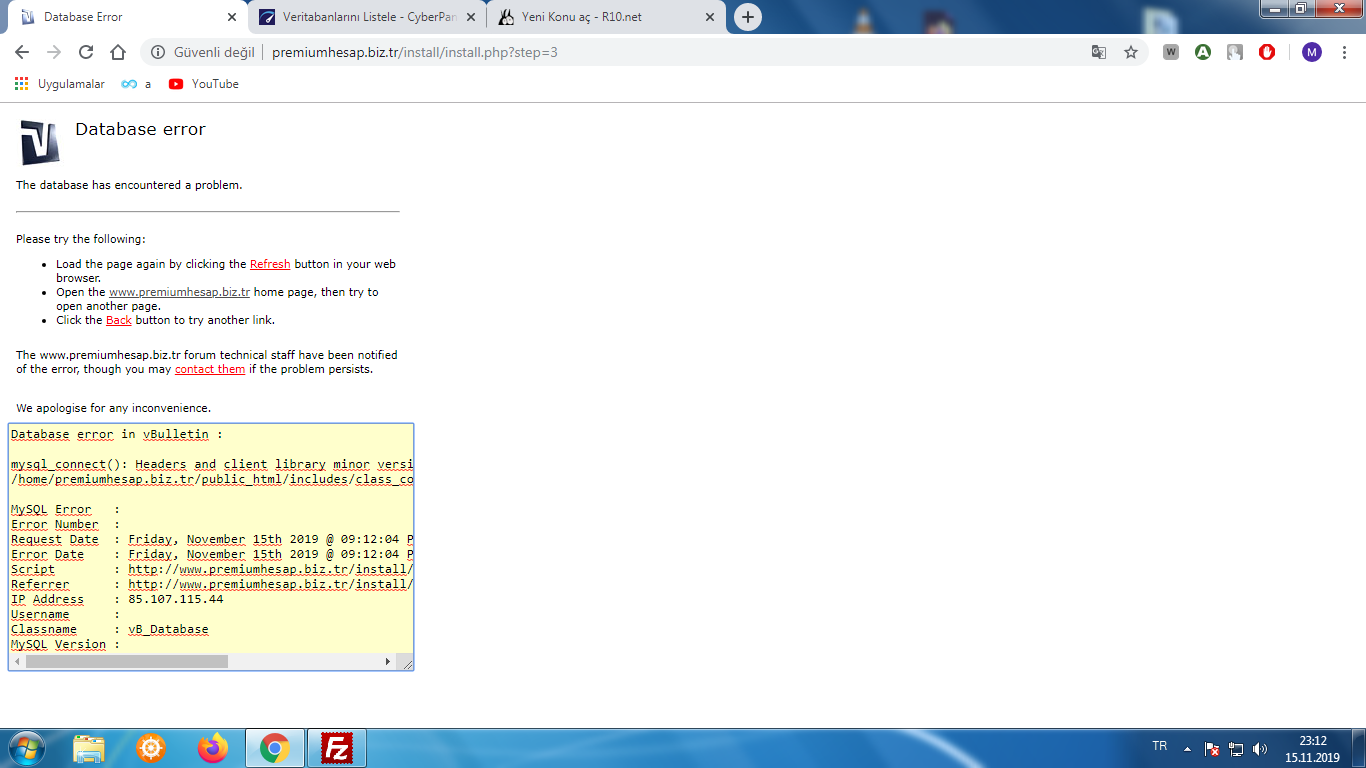
Task: Click the IP address 85.107.115.44
Action: click(x=176, y=599)
